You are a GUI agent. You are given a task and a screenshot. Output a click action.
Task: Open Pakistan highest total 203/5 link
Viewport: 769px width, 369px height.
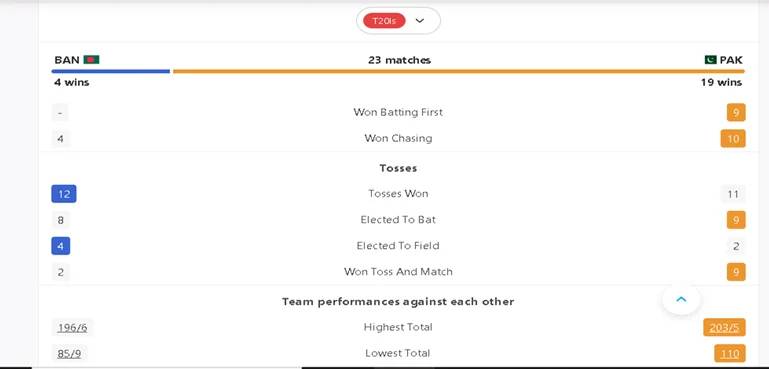click(x=724, y=327)
